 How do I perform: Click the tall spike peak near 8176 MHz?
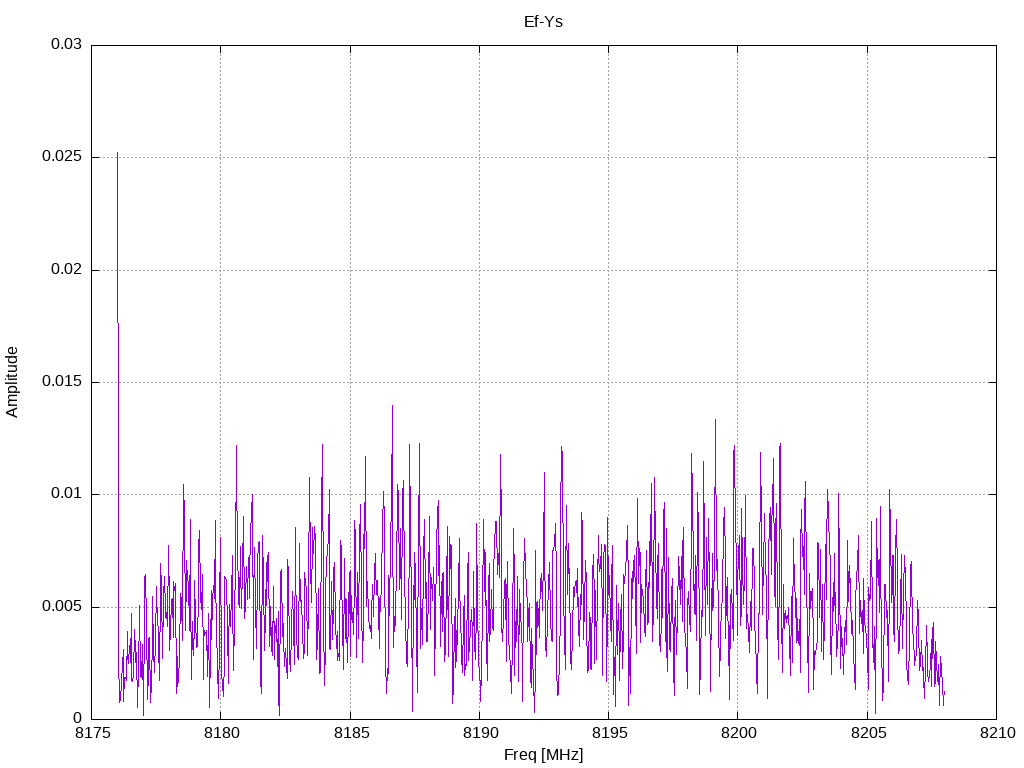pyautogui.click(x=118, y=153)
